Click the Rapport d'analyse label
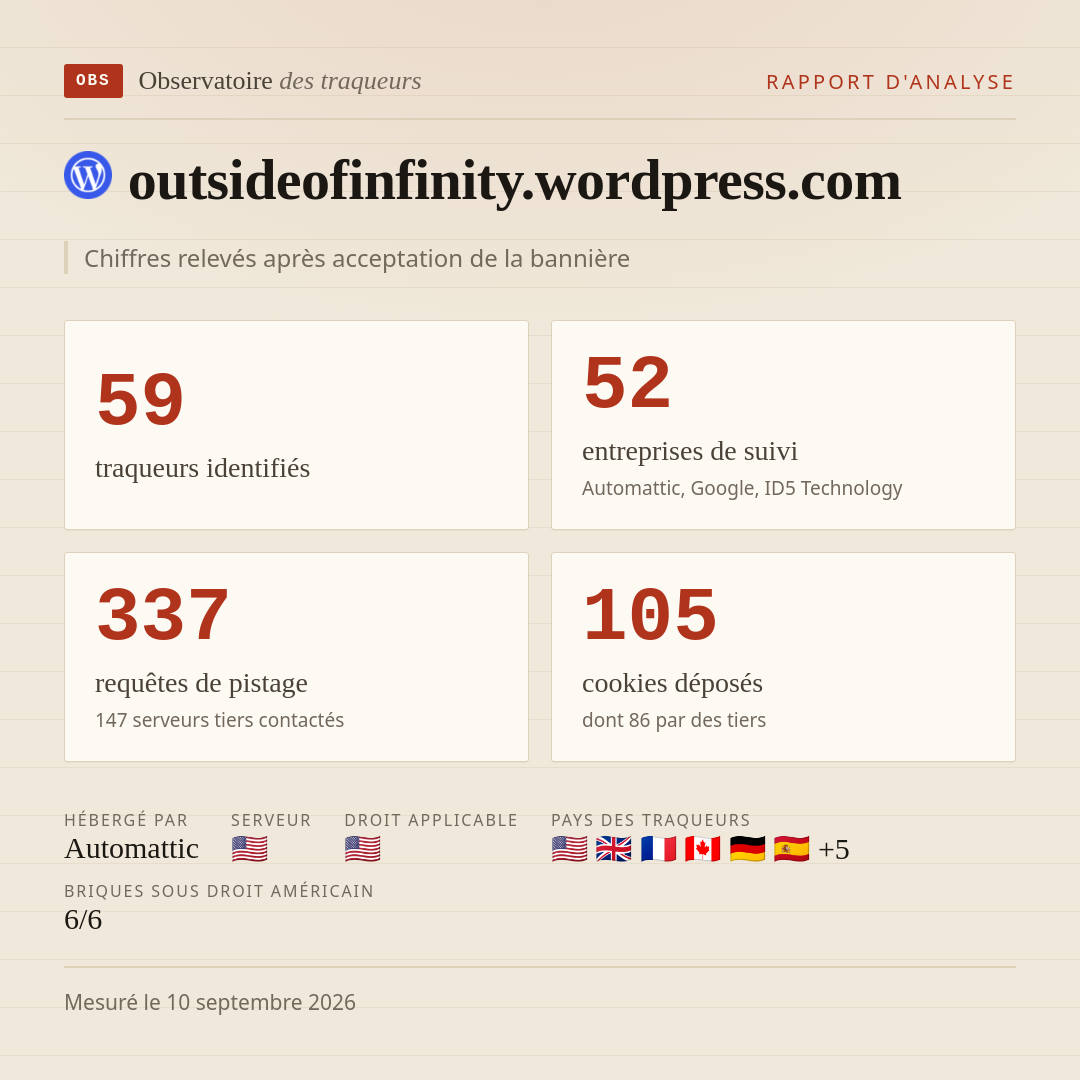The width and height of the screenshot is (1080, 1080). click(891, 82)
